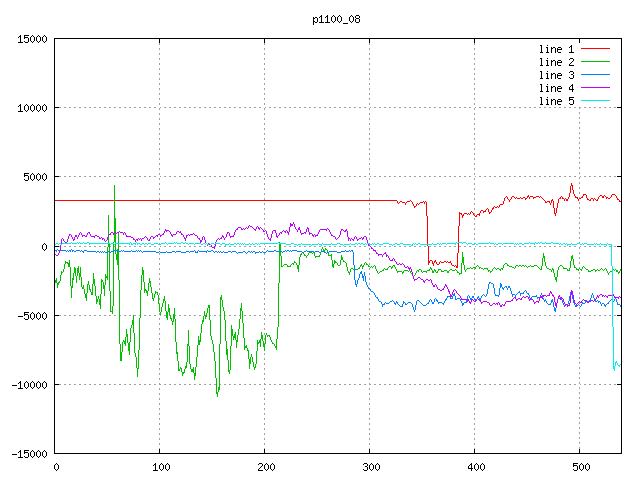Click the blue line 3 legend sample

pyautogui.click(x=595, y=75)
